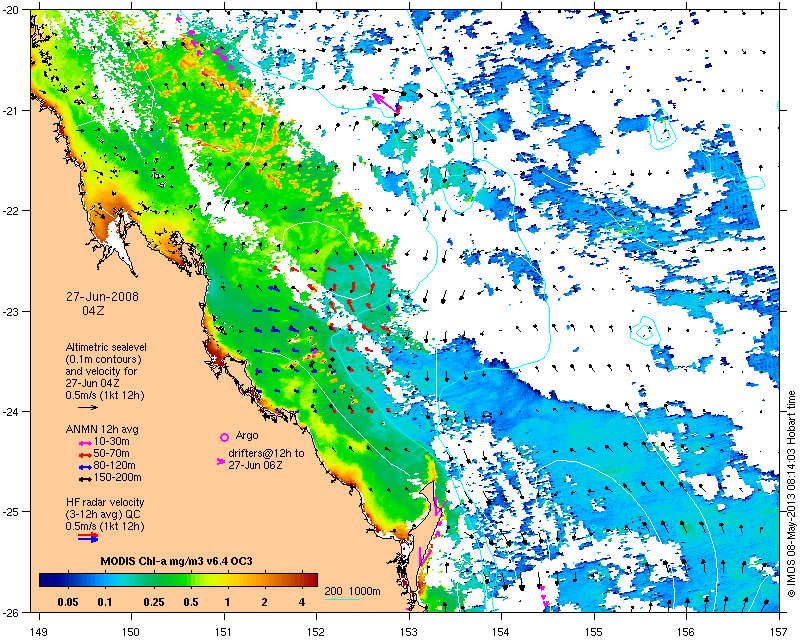
Task: Click the longitude axis label '154'
Action: [501, 632]
